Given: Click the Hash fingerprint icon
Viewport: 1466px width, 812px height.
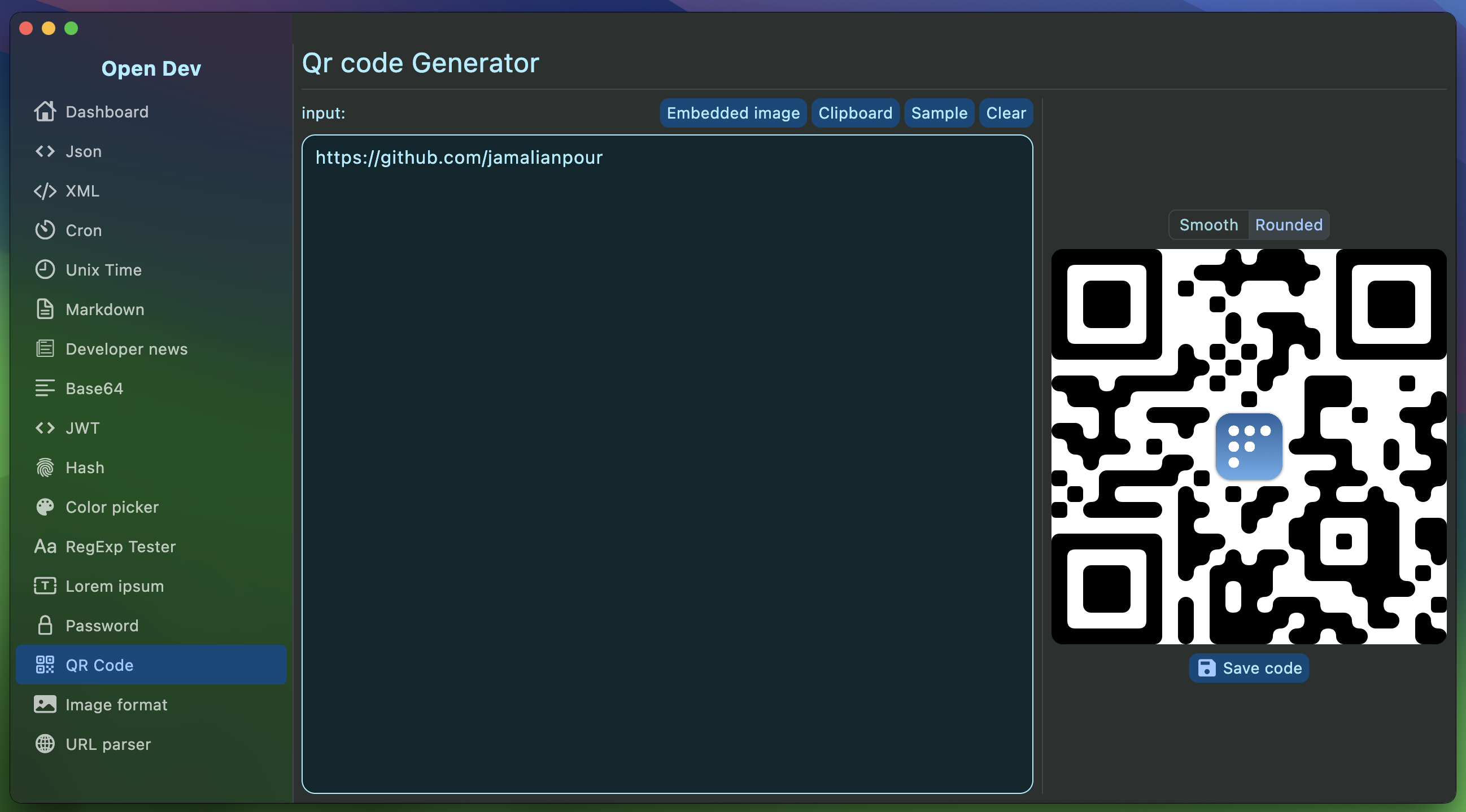Looking at the screenshot, I should point(45,467).
